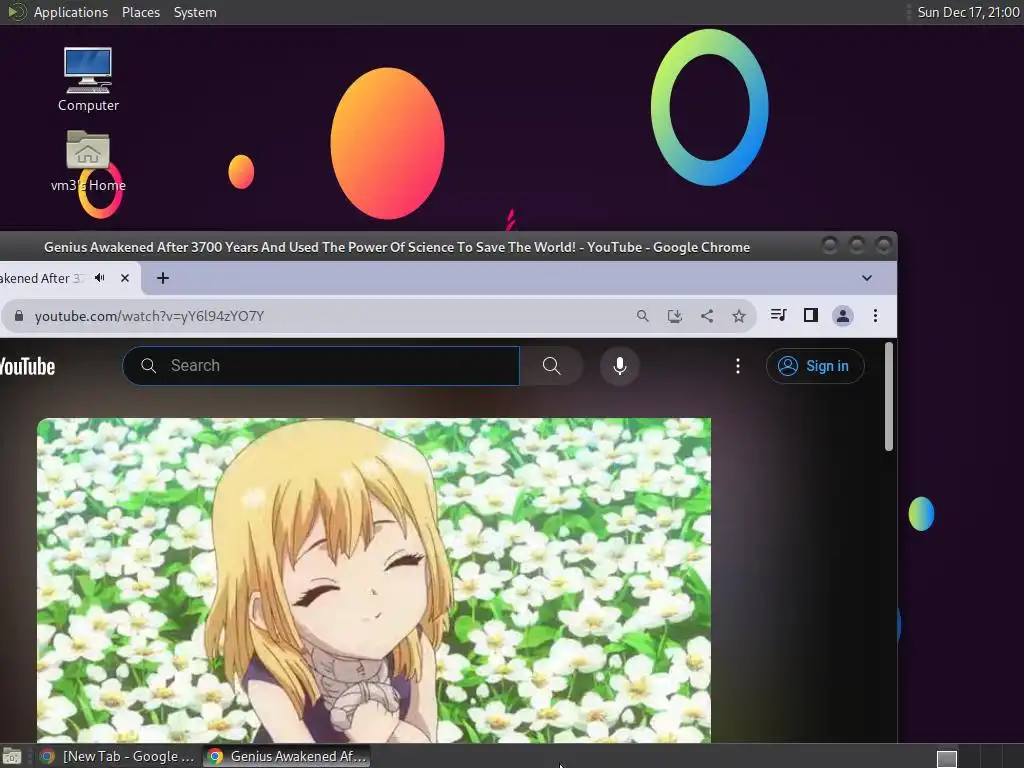Go to YouTube home via logo

coord(27,366)
